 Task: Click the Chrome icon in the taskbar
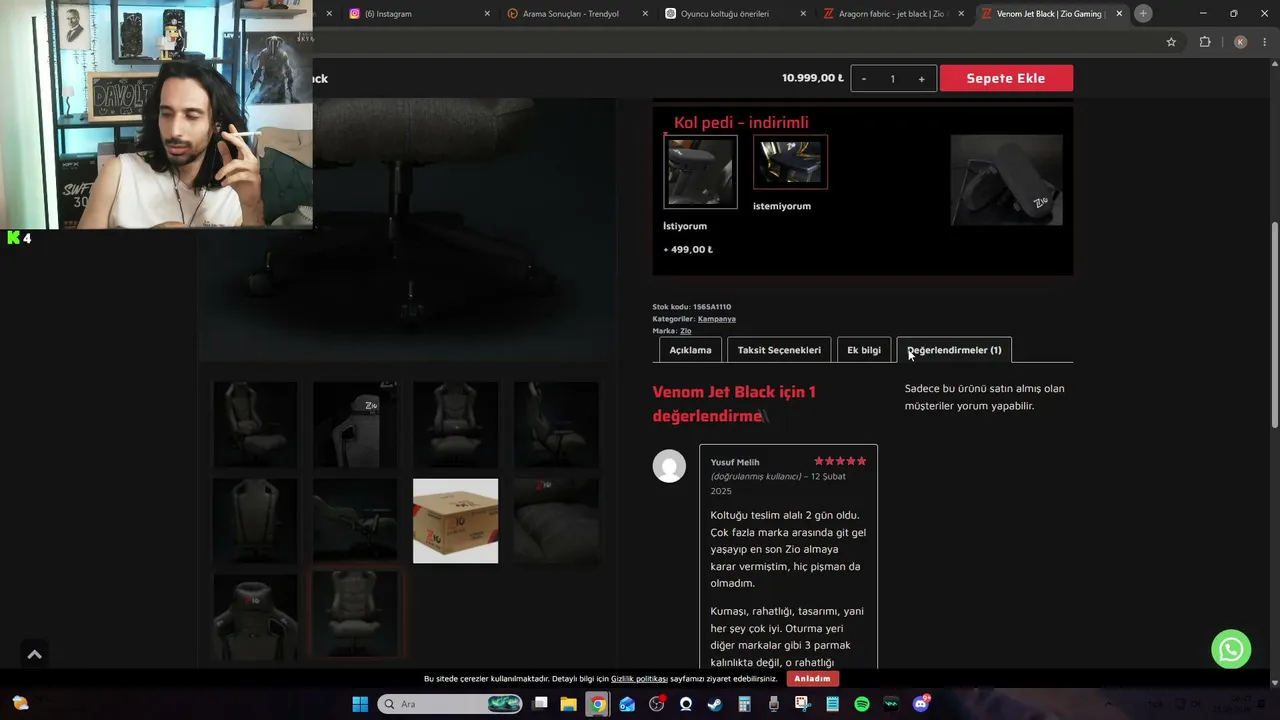(x=597, y=704)
